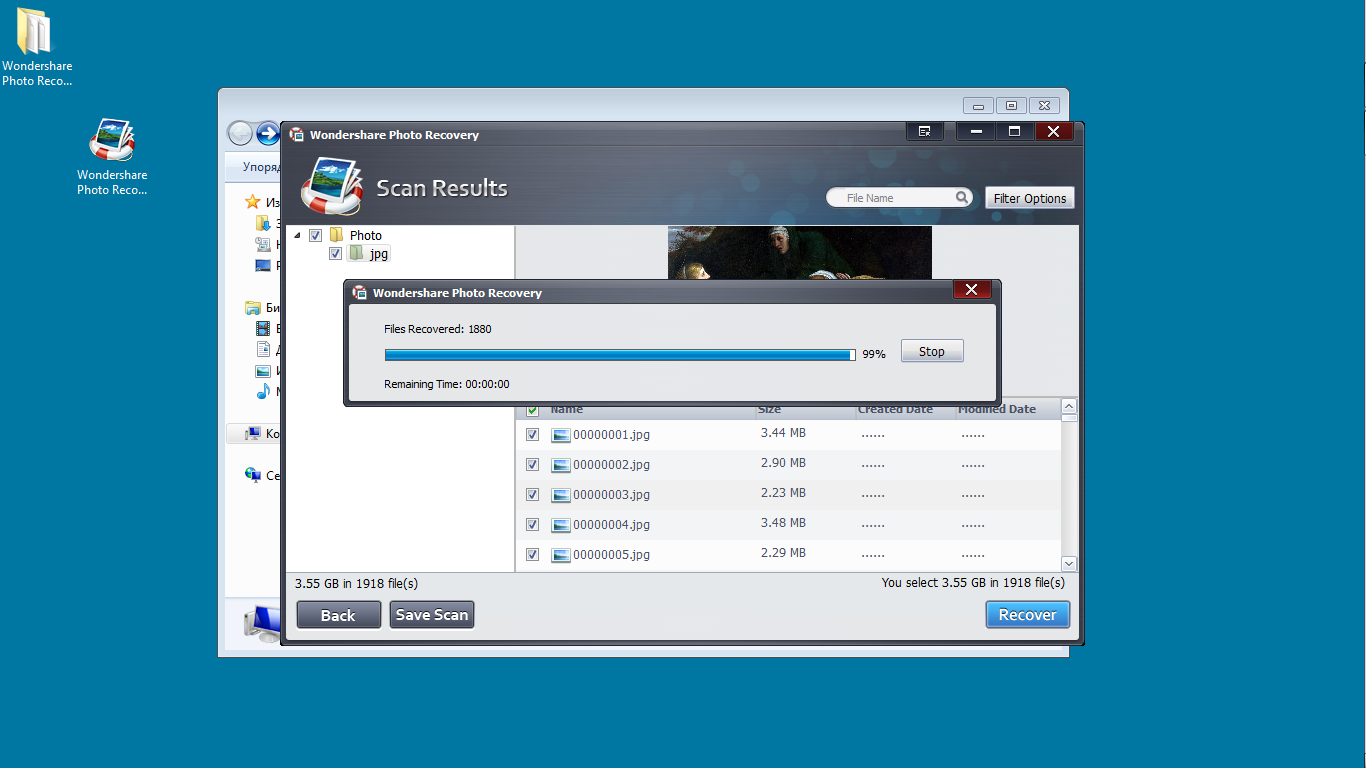The height and width of the screenshot is (768, 1366).
Task: Open the title bar menu icon beside minimize
Action: point(925,131)
